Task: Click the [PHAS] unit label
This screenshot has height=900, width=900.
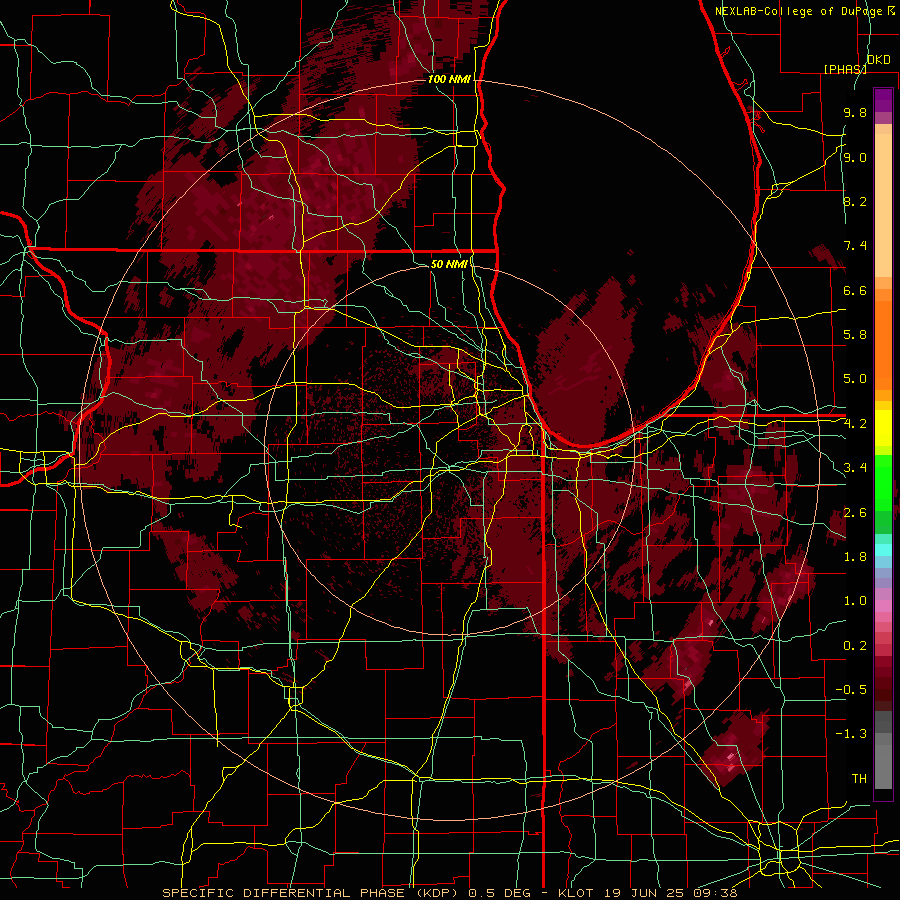Action: 845,69
